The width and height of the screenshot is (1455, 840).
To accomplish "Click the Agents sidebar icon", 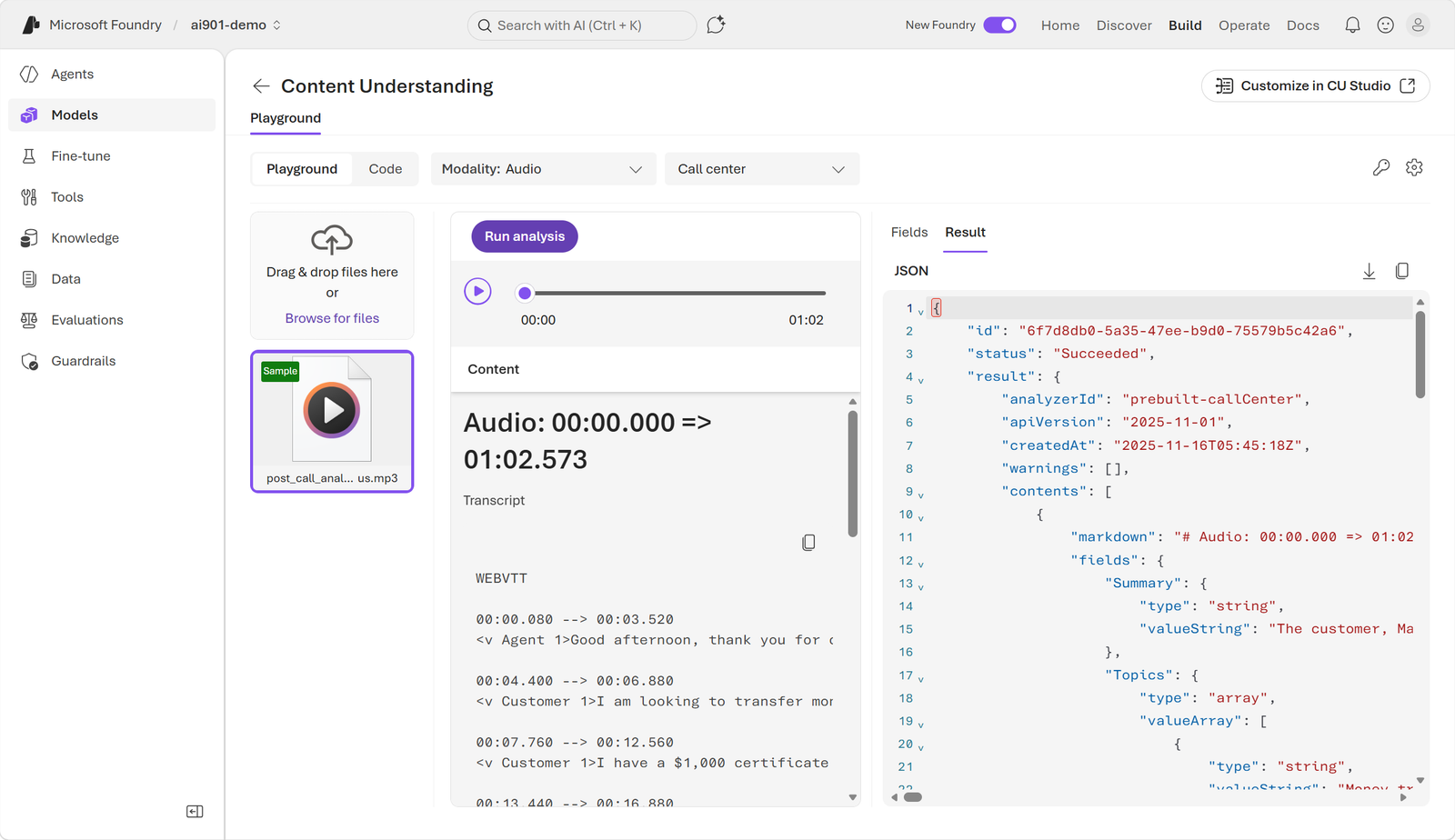I will point(29,74).
